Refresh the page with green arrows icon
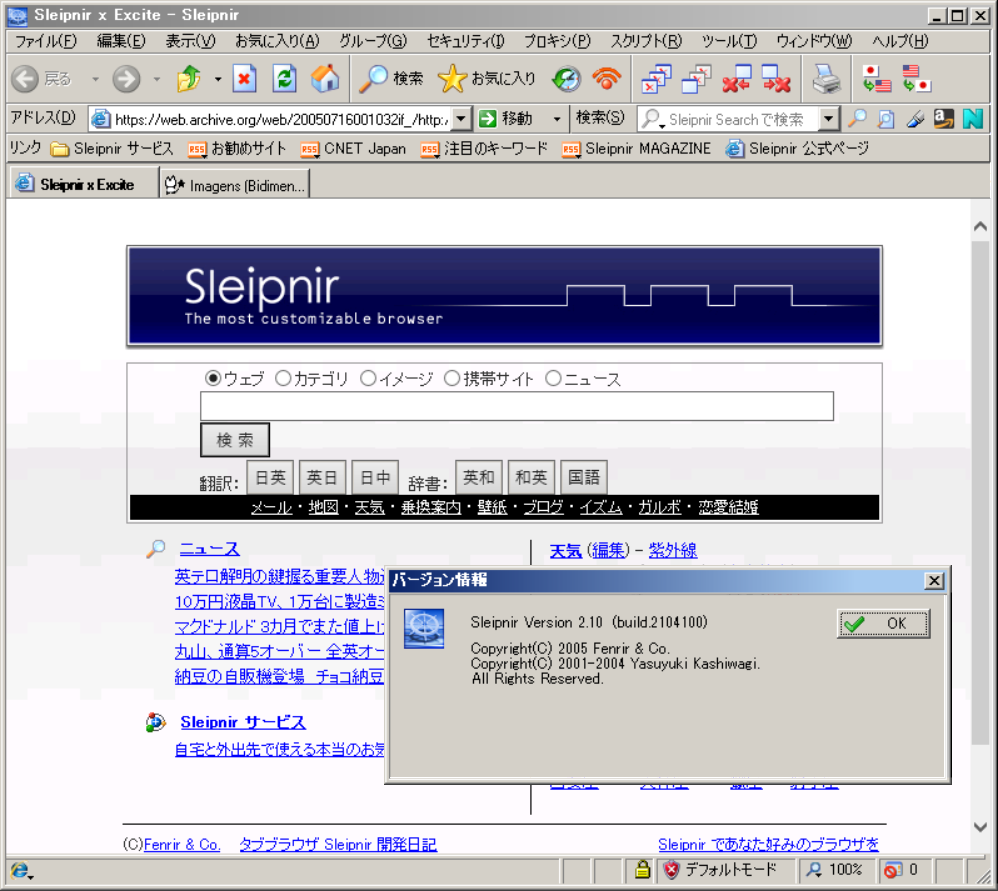 click(x=285, y=79)
